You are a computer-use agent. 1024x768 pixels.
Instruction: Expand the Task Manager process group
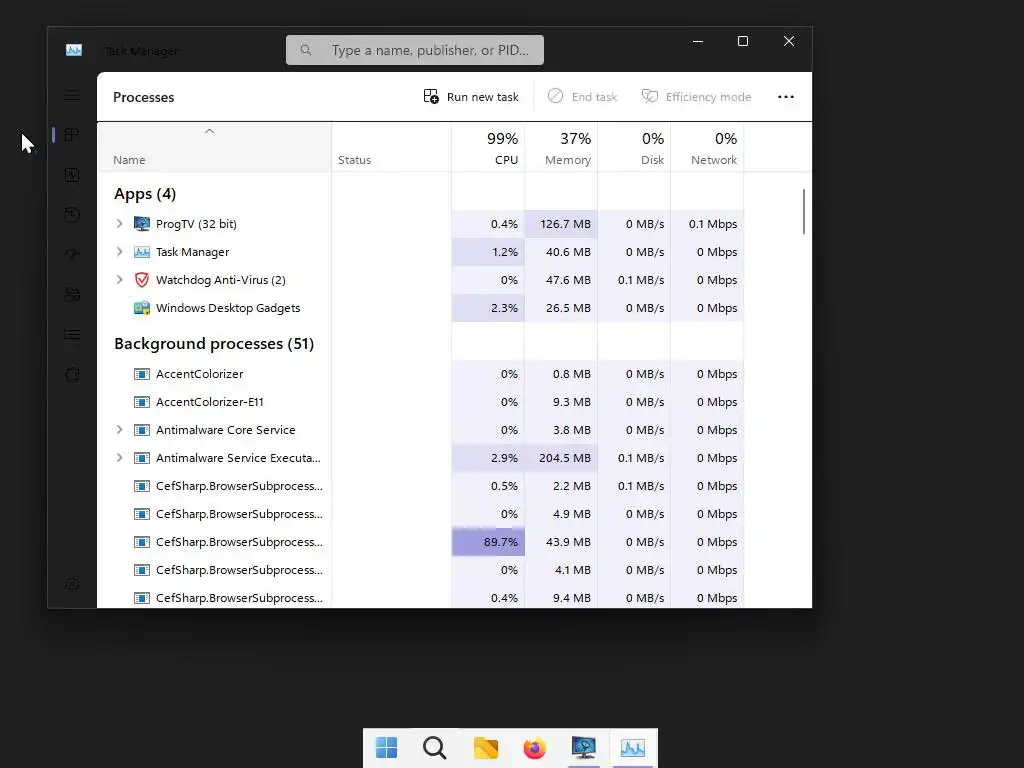pyautogui.click(x=120, y=252)
